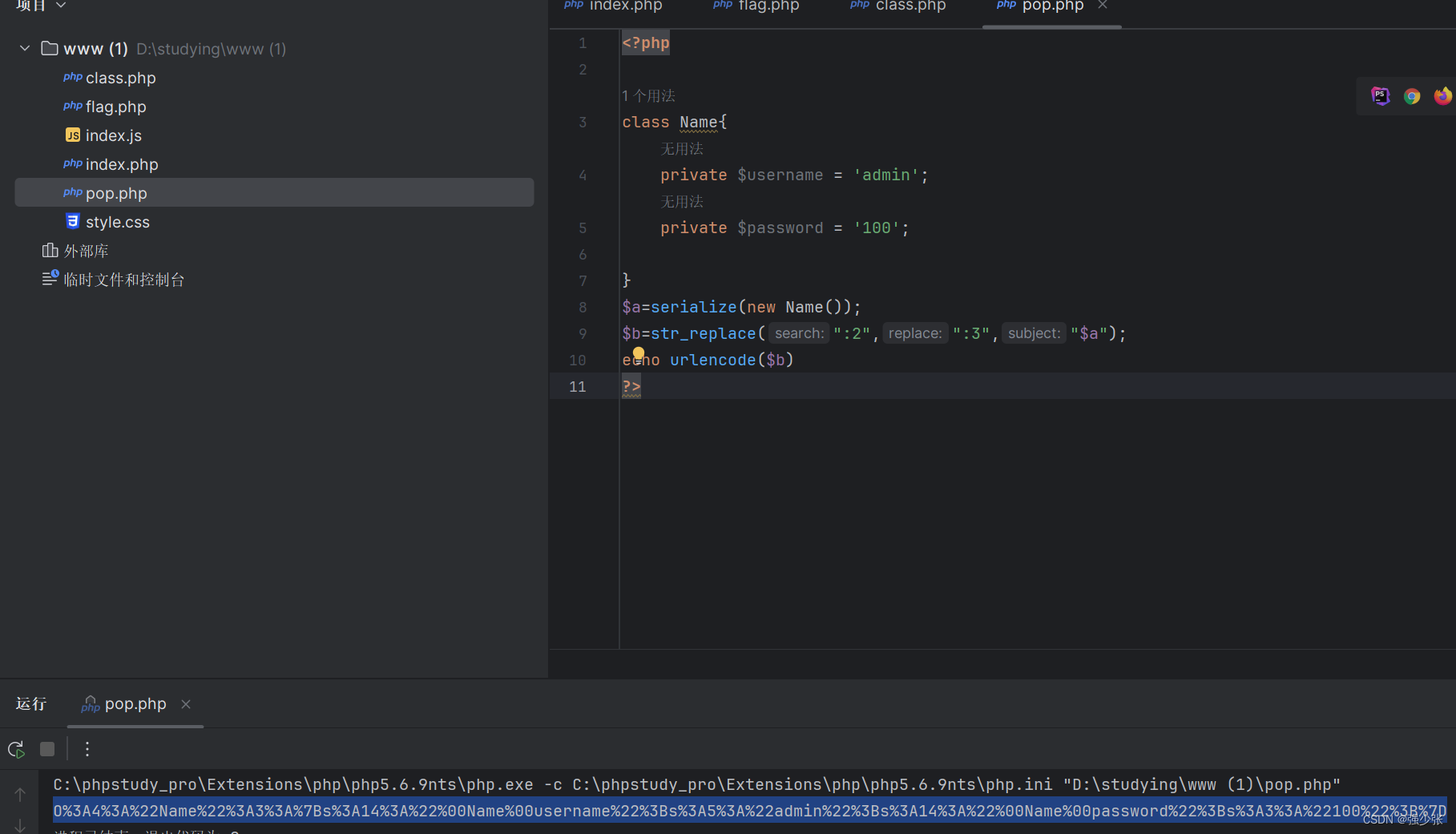Click line number 11 in gutter
This screenshot has height=834, width=1456.
coord(578,387)
